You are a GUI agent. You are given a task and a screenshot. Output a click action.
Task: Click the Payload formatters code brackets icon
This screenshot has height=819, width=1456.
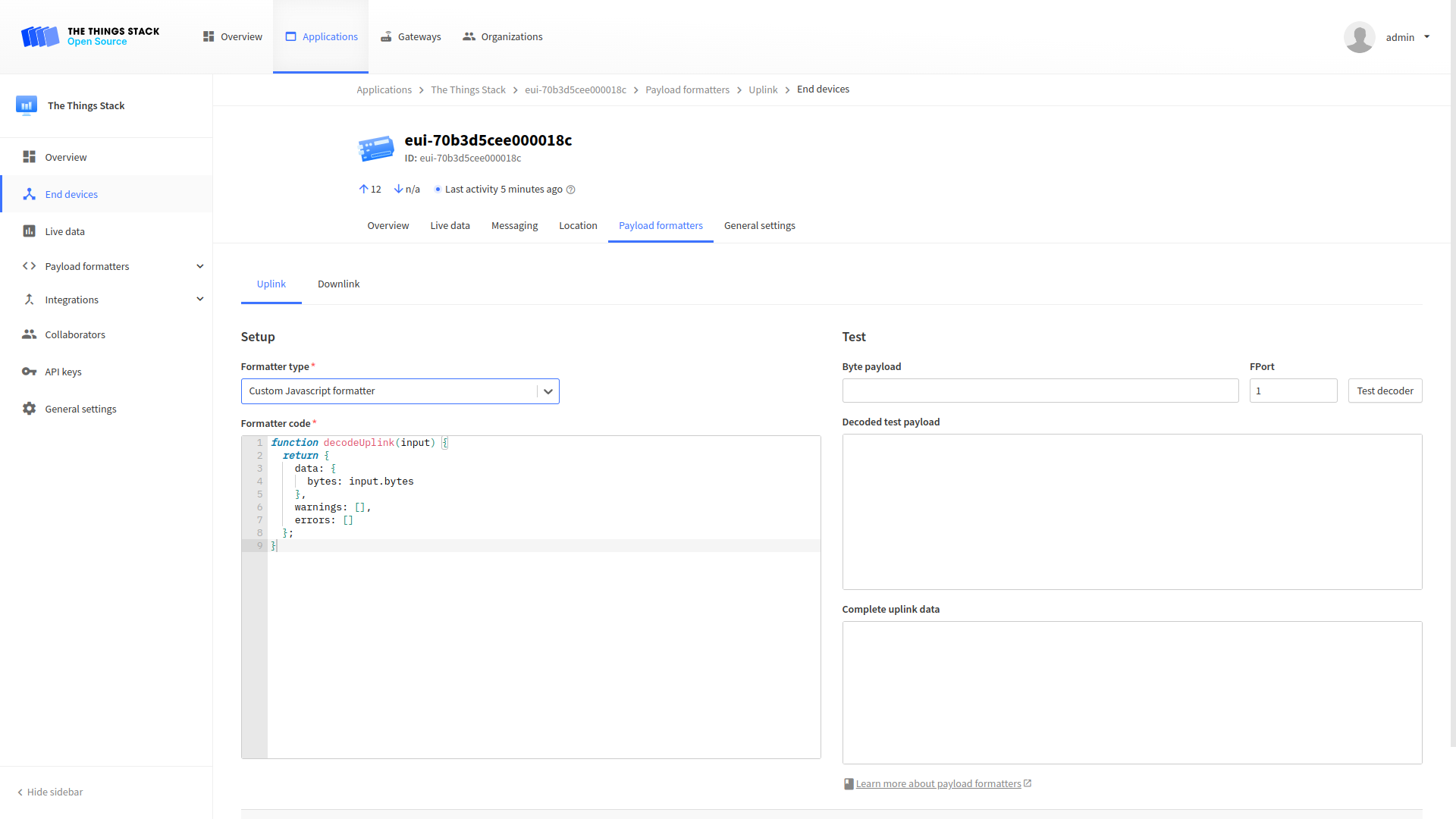coord(29,266)
